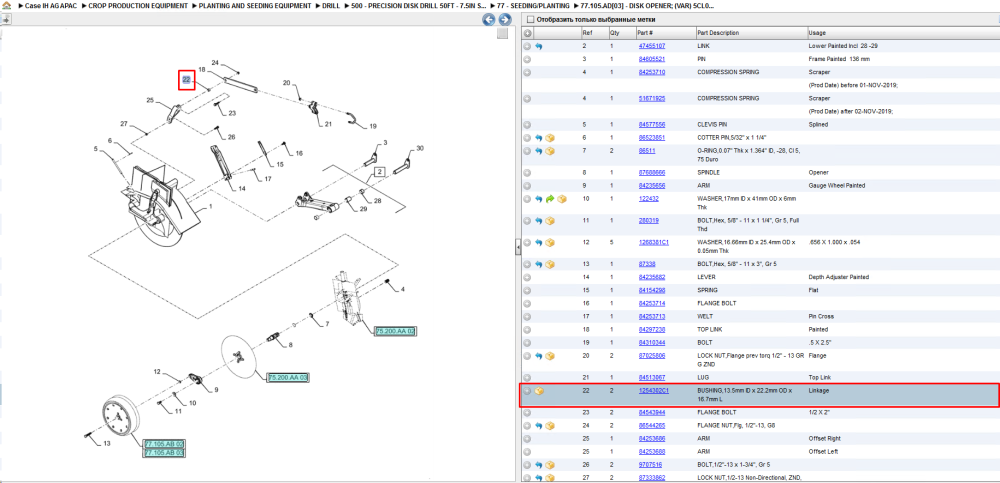1000x483 pixels.
Task: Open 'DRILL' breadcrumb
Action: pyautogui.click(x=333, y=5)
